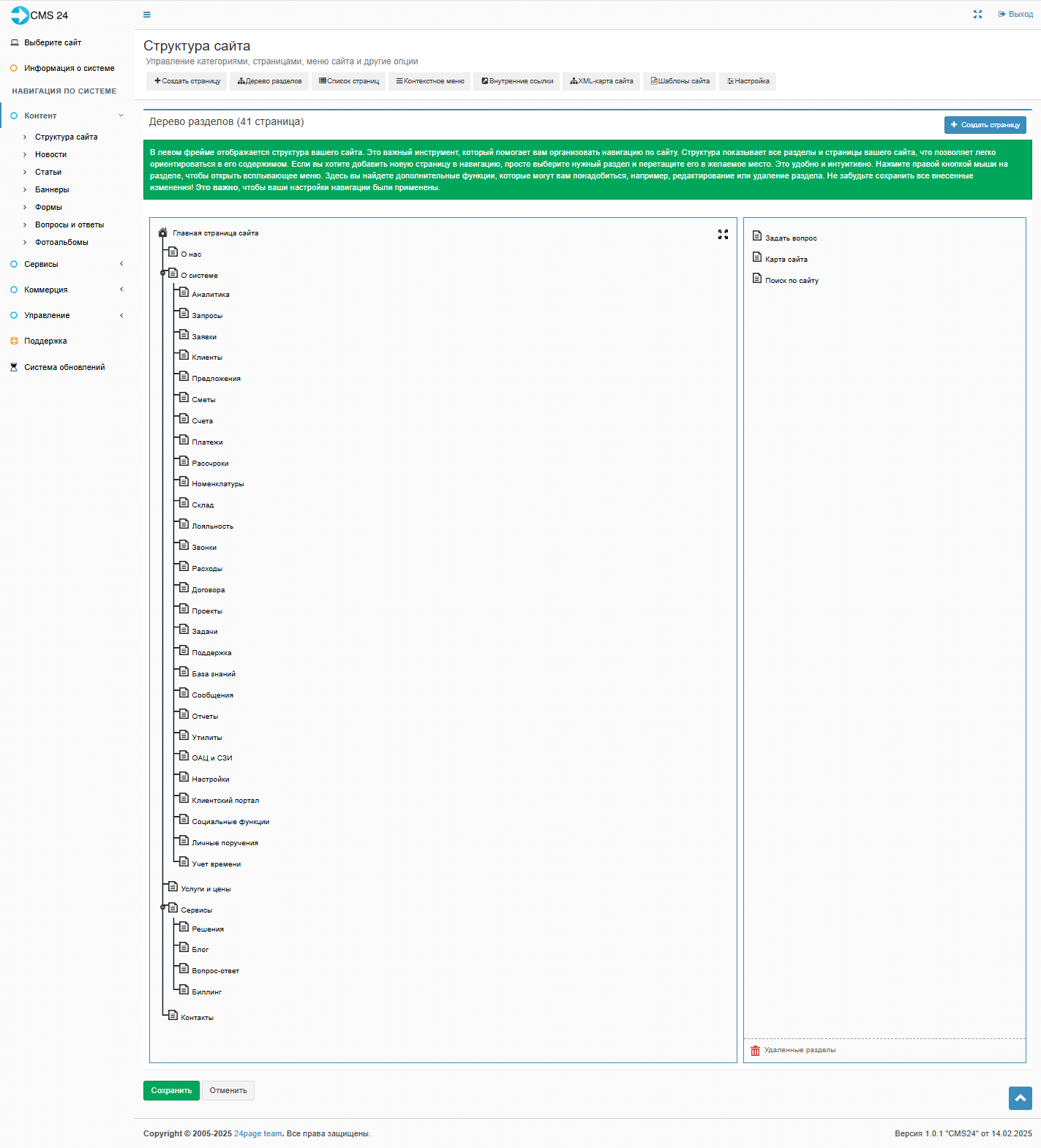
Task: Expand the tree panel with the fullscreen icon
Action: click(x=723, y=235)
